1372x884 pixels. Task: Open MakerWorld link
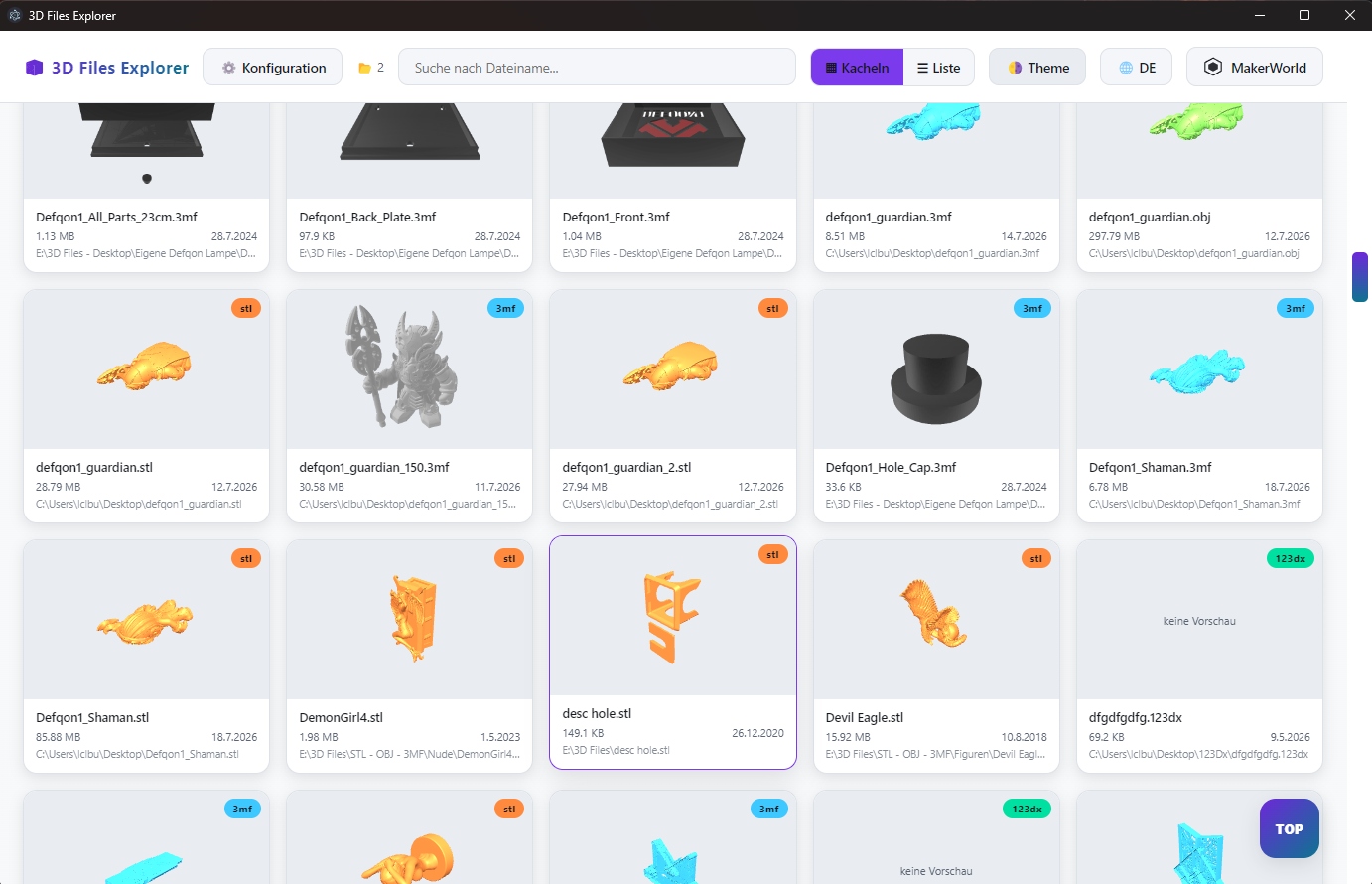tap(1255, 68)
